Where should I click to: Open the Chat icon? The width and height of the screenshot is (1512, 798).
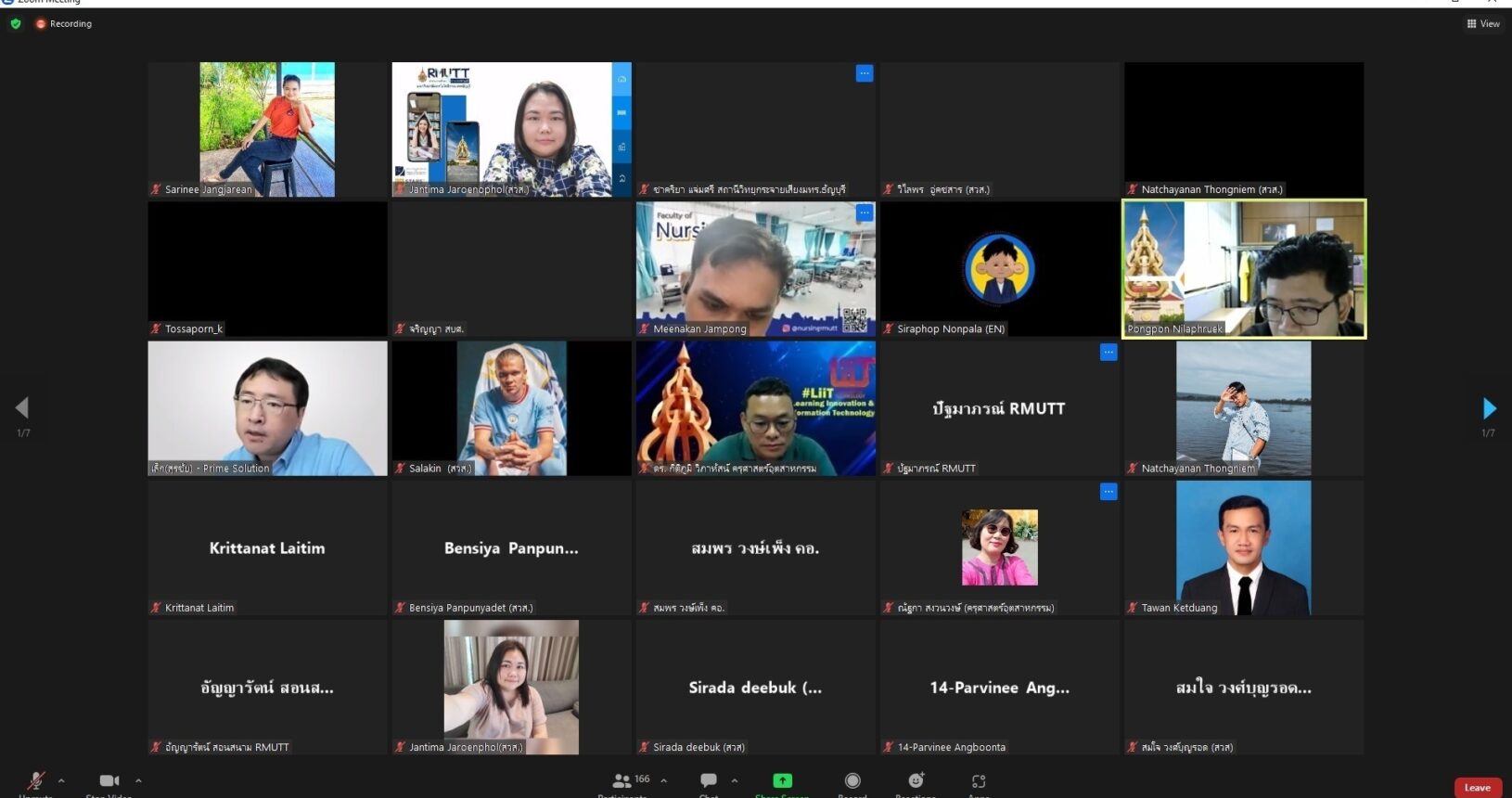tap(709, 780)
